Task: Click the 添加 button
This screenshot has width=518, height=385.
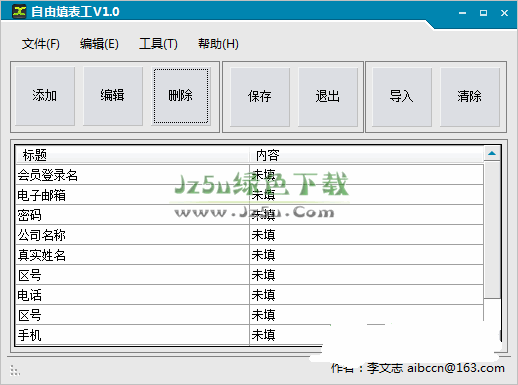Action: tap(45, 96)
